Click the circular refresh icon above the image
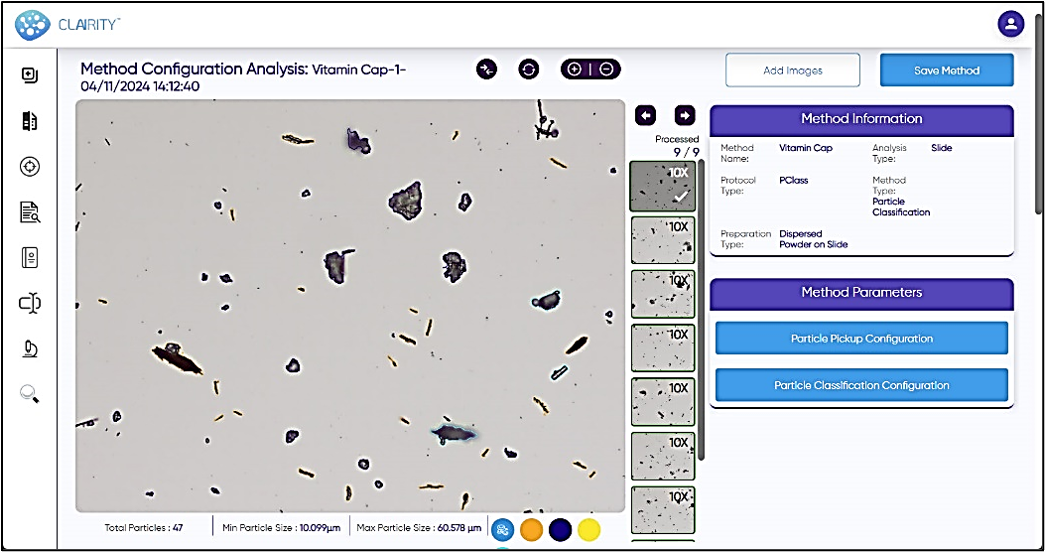1051x556 pixels. coord(529,69)
